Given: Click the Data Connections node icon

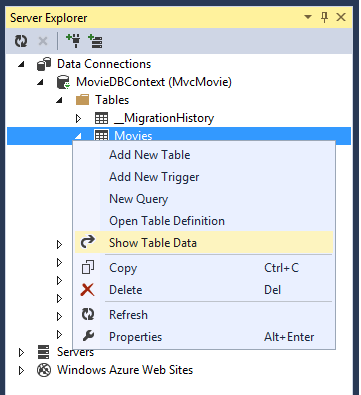Looking at the screenshot, I should point(44,64).
